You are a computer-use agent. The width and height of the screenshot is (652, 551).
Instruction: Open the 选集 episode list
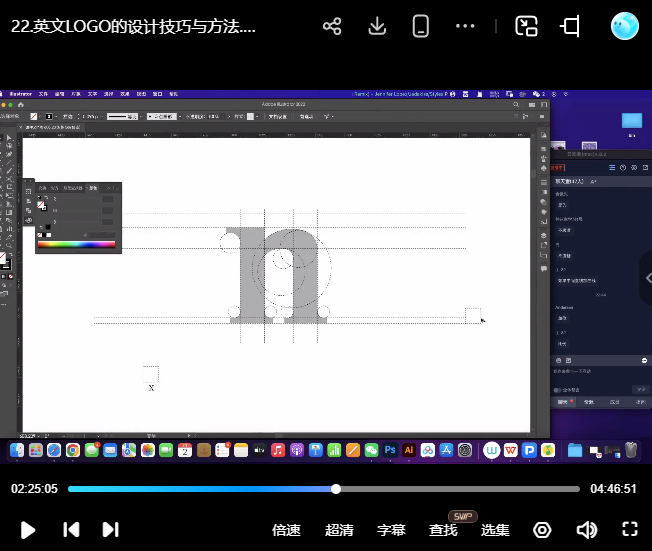point(495,530)
